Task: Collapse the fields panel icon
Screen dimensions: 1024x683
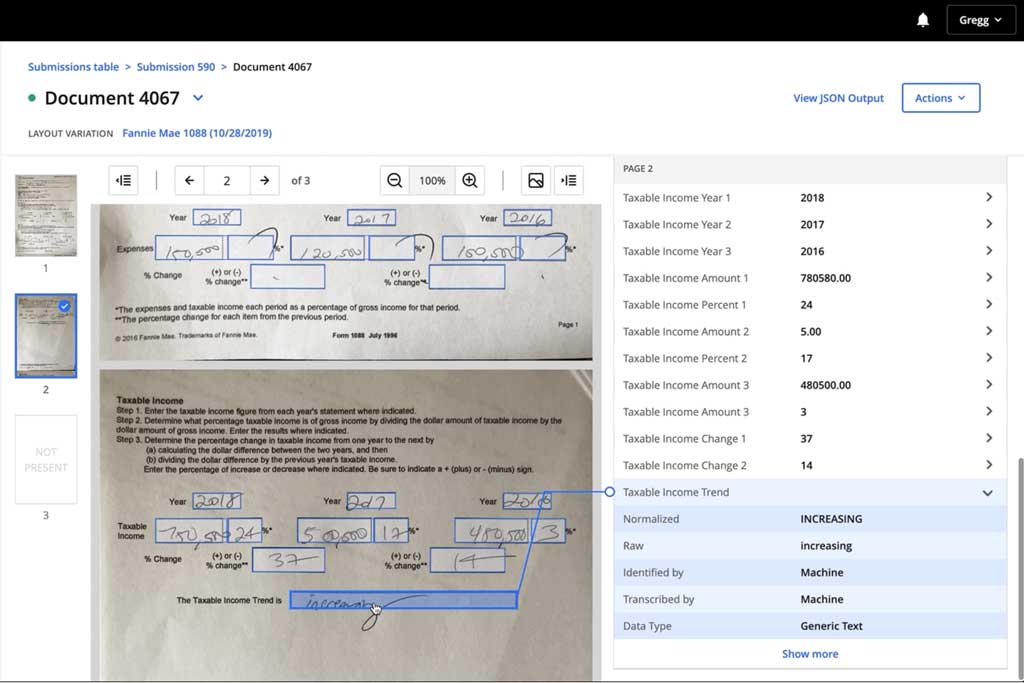Action: click(569, 180)
